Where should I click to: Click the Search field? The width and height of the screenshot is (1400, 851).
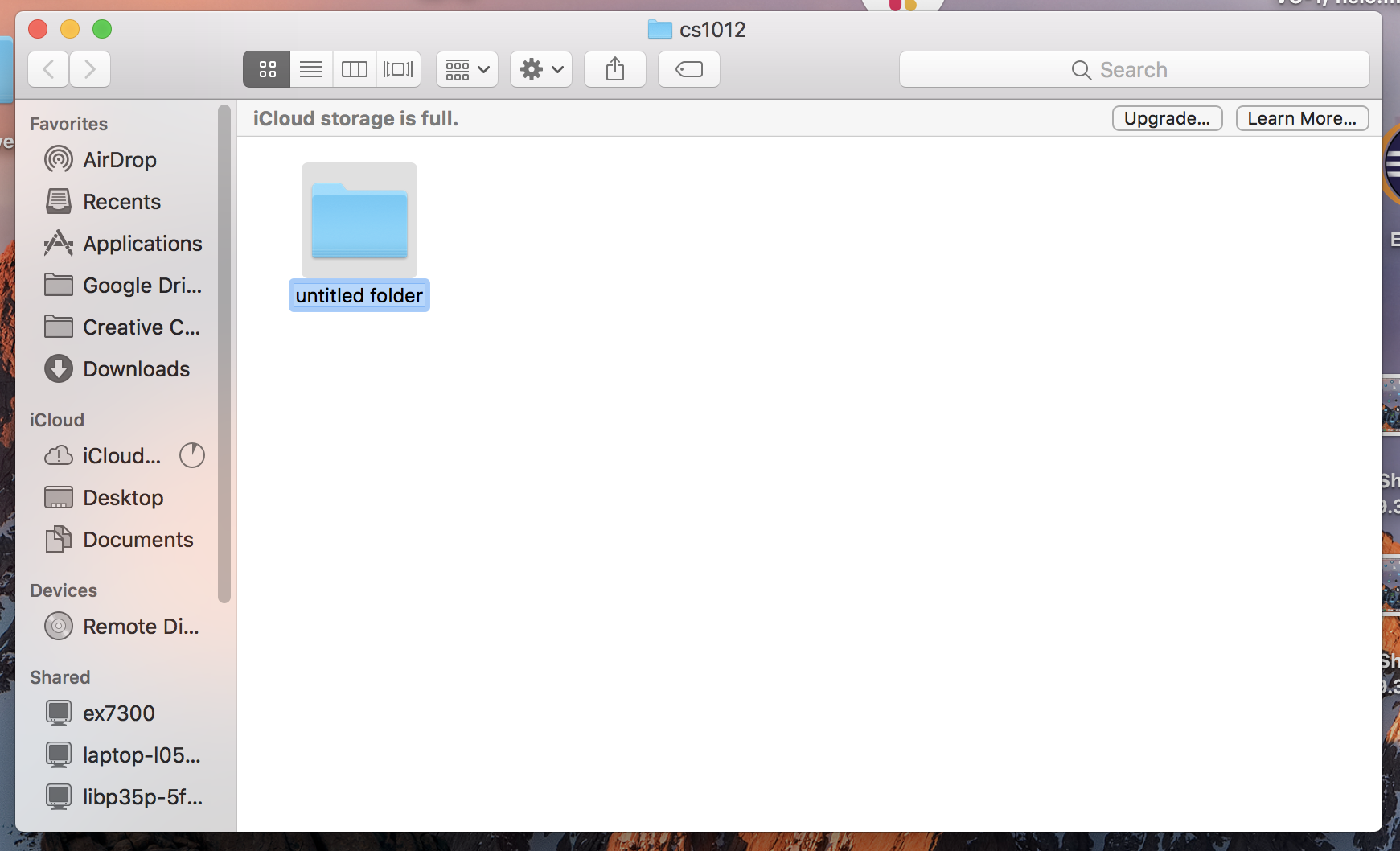pos(1134,70)
